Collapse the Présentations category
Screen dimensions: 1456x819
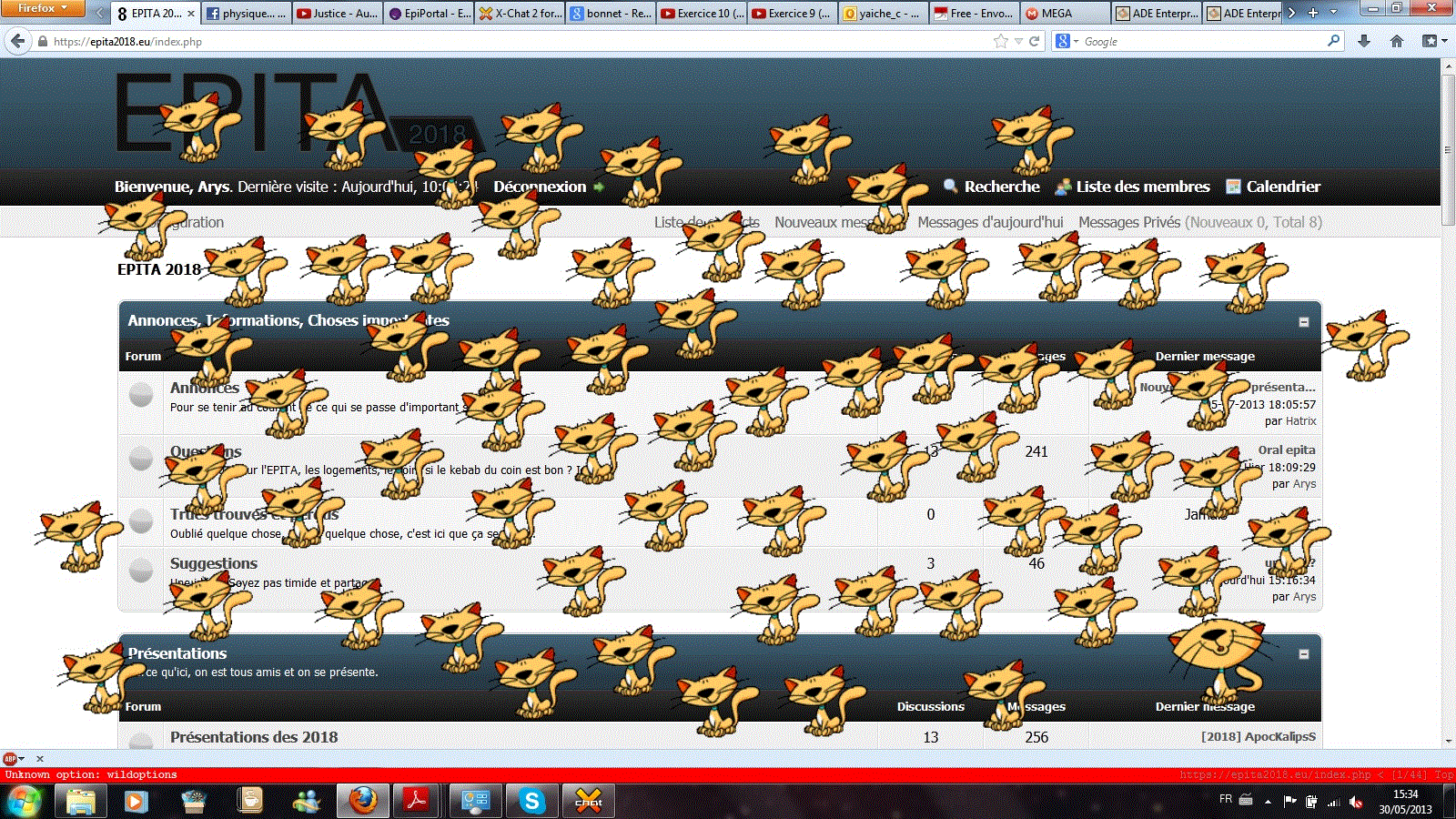[1303, 654]
